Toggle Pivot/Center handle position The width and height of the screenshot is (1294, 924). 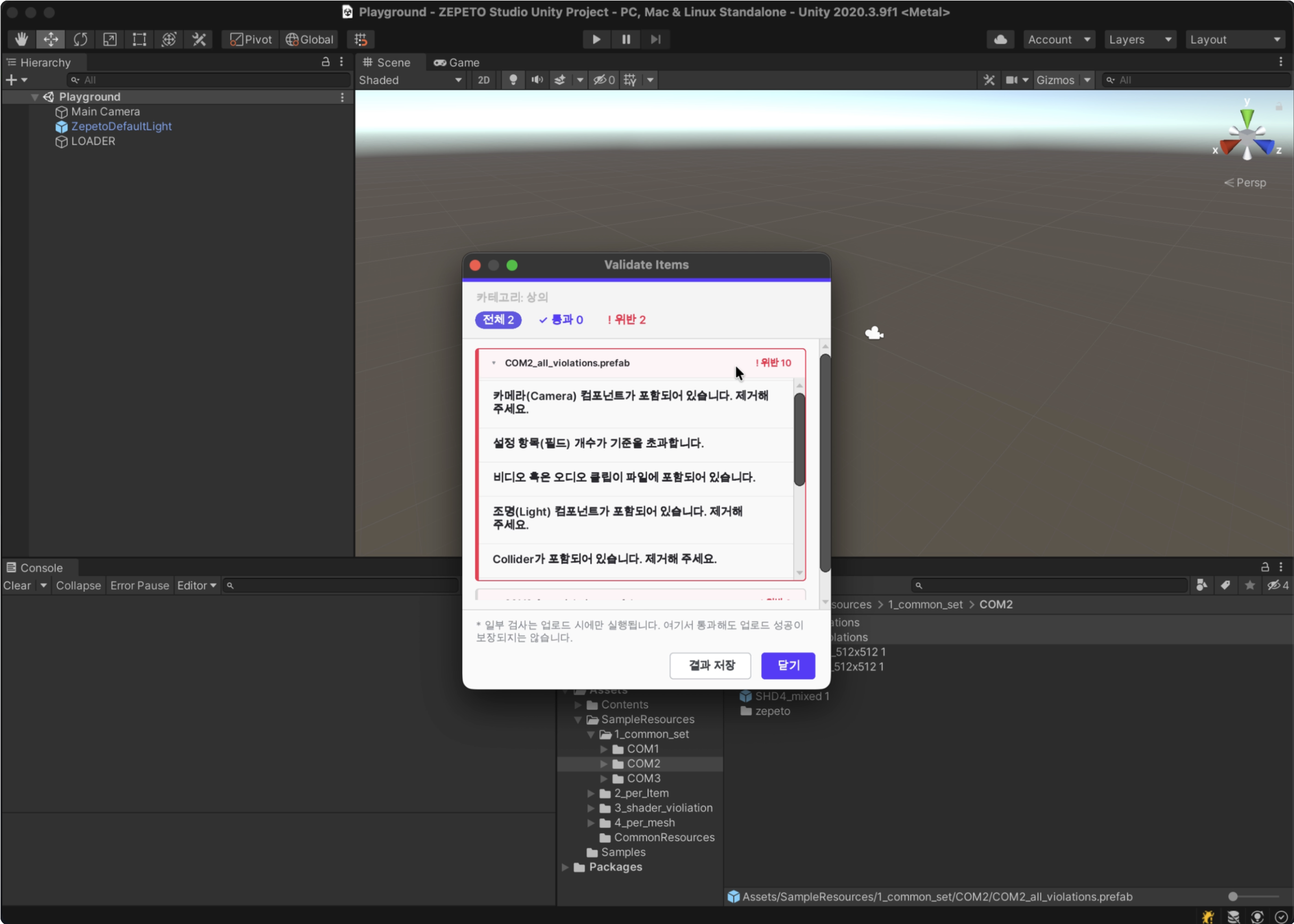(250, 39)
